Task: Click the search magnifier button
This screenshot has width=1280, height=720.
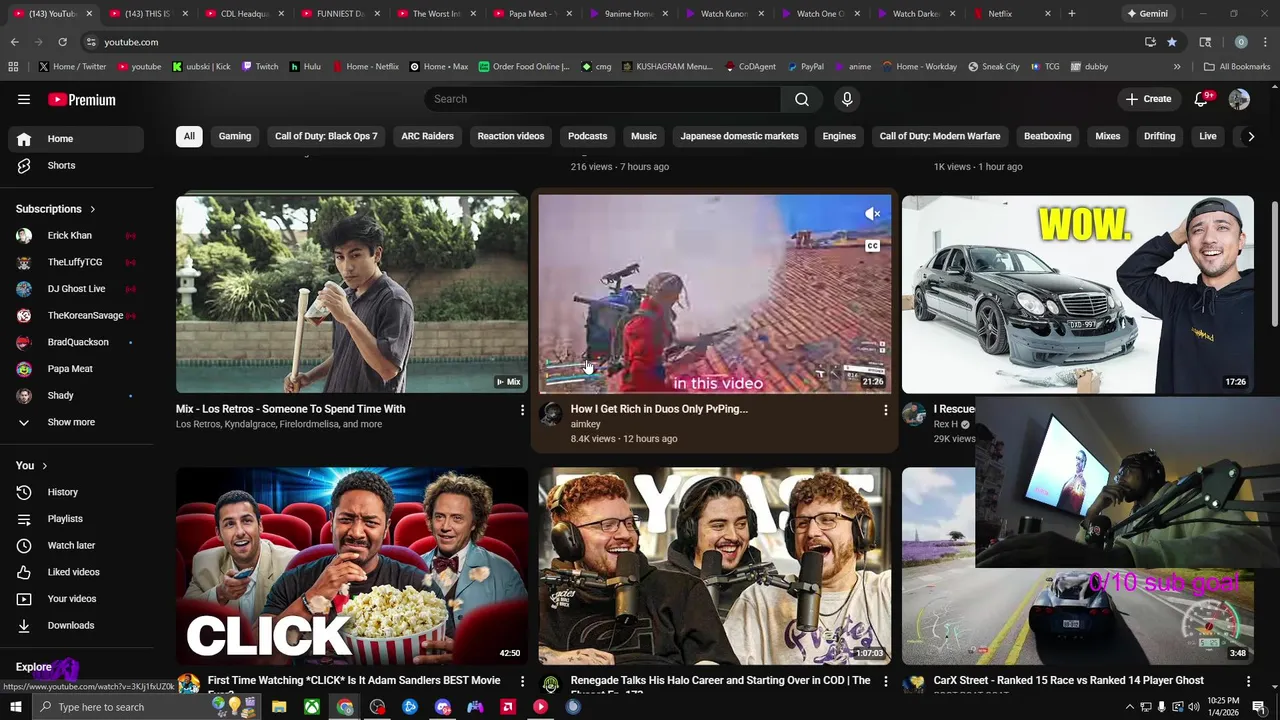Action: point(801,99)
